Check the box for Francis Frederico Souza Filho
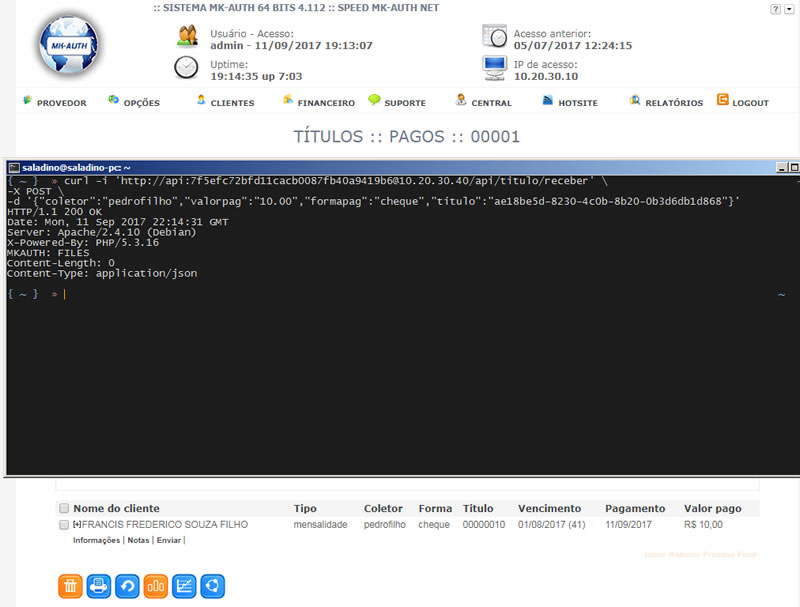800x607 pixels. (65, 524)
